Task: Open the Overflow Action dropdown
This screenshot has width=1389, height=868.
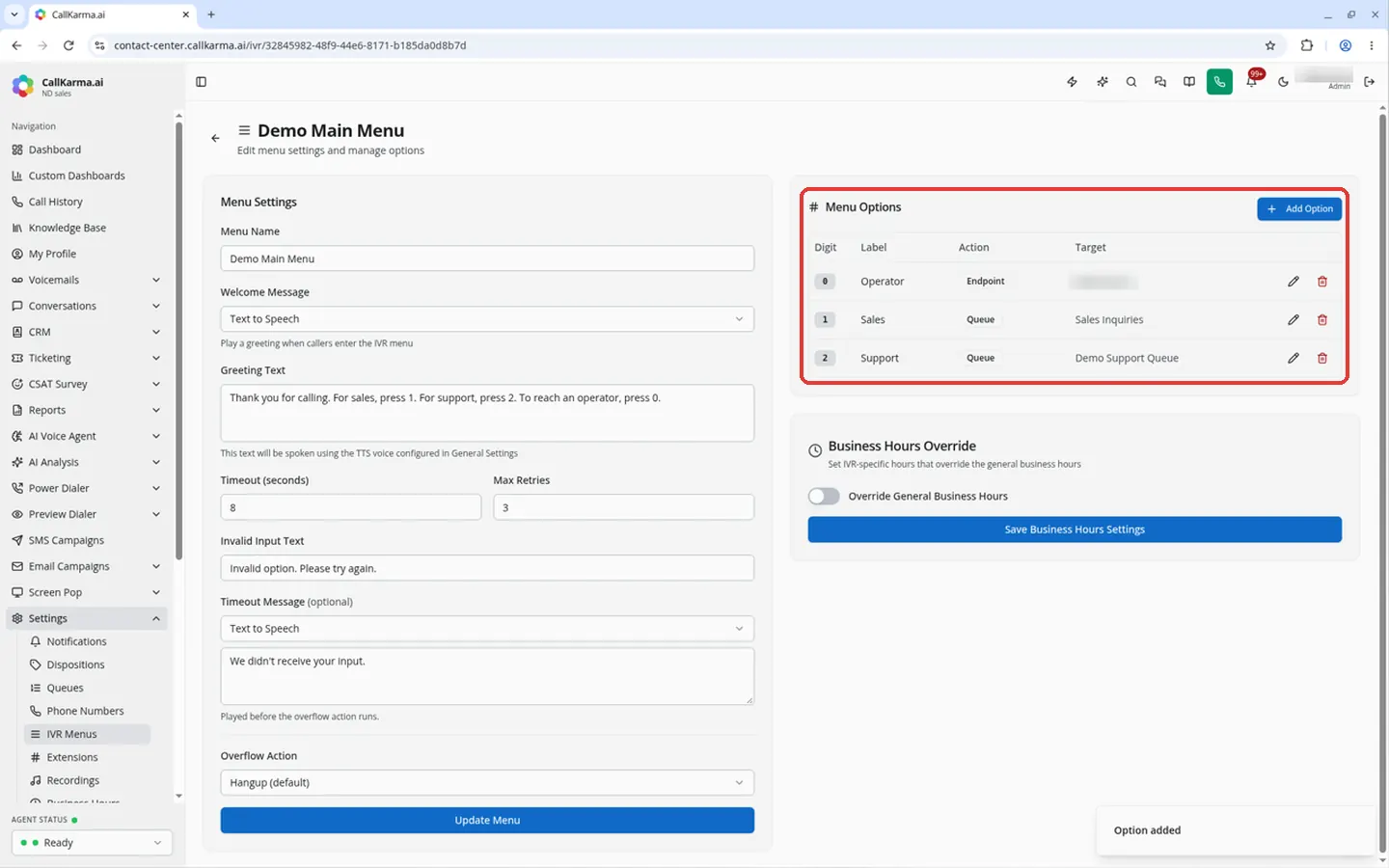Action: coord(487,782)
